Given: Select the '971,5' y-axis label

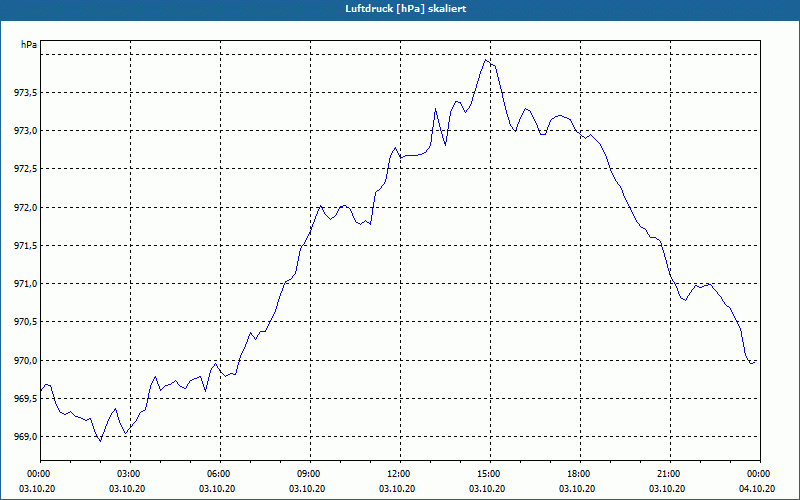Looking at the screenshot, I should 24,246.
